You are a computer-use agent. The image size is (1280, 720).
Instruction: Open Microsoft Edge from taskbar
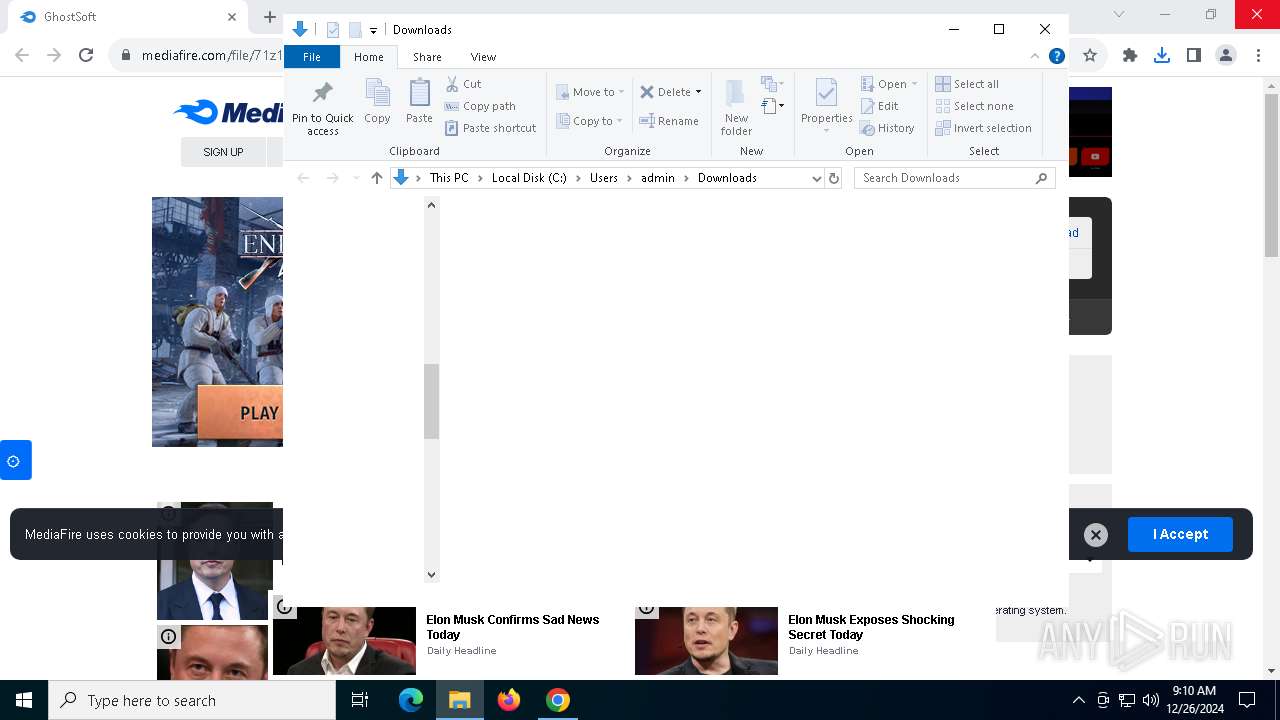tap(411, 700)
